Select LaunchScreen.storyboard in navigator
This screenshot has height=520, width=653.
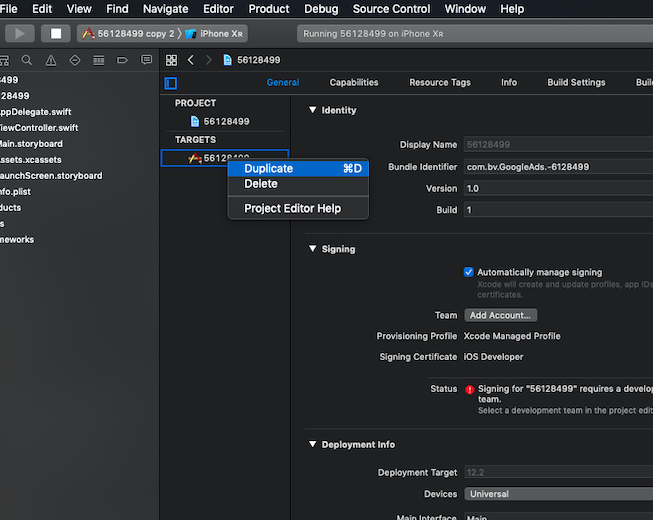[51, 176]
